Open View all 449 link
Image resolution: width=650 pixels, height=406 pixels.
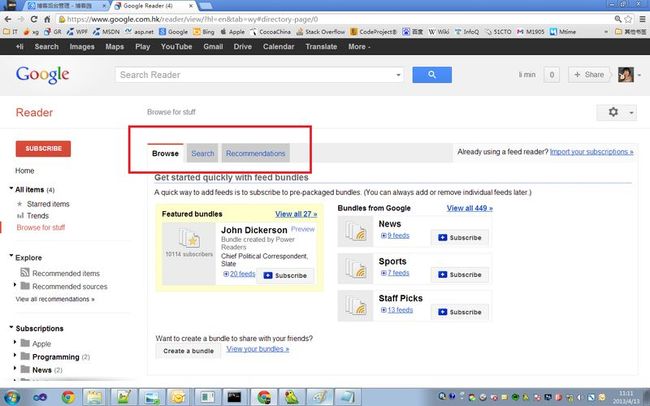470,208
